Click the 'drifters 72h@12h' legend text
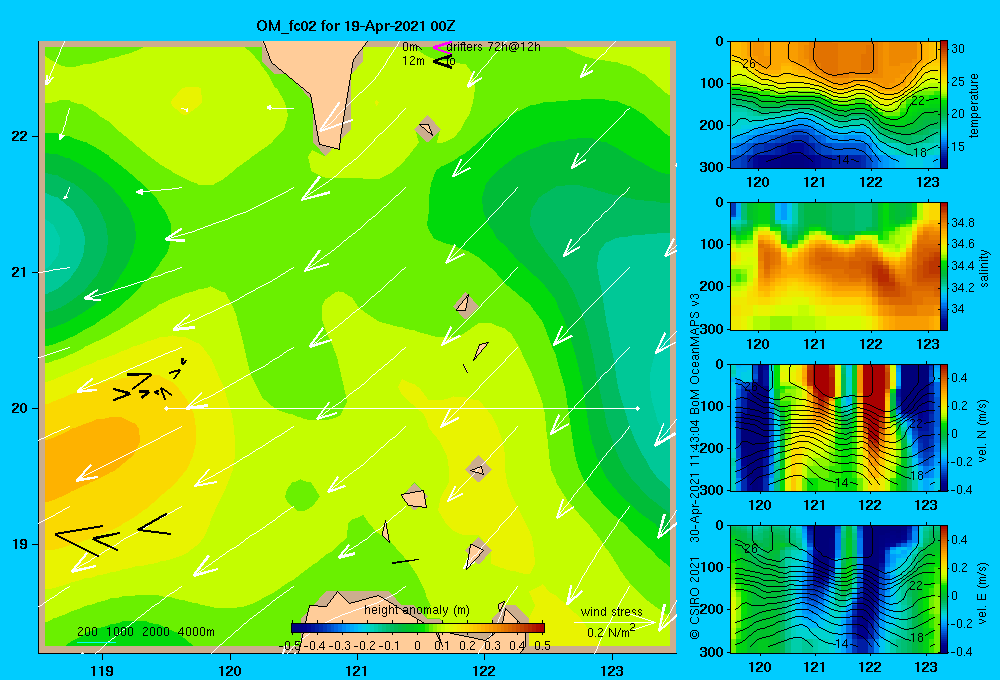Screen dimensions: 1000x680 pos(494,47)
